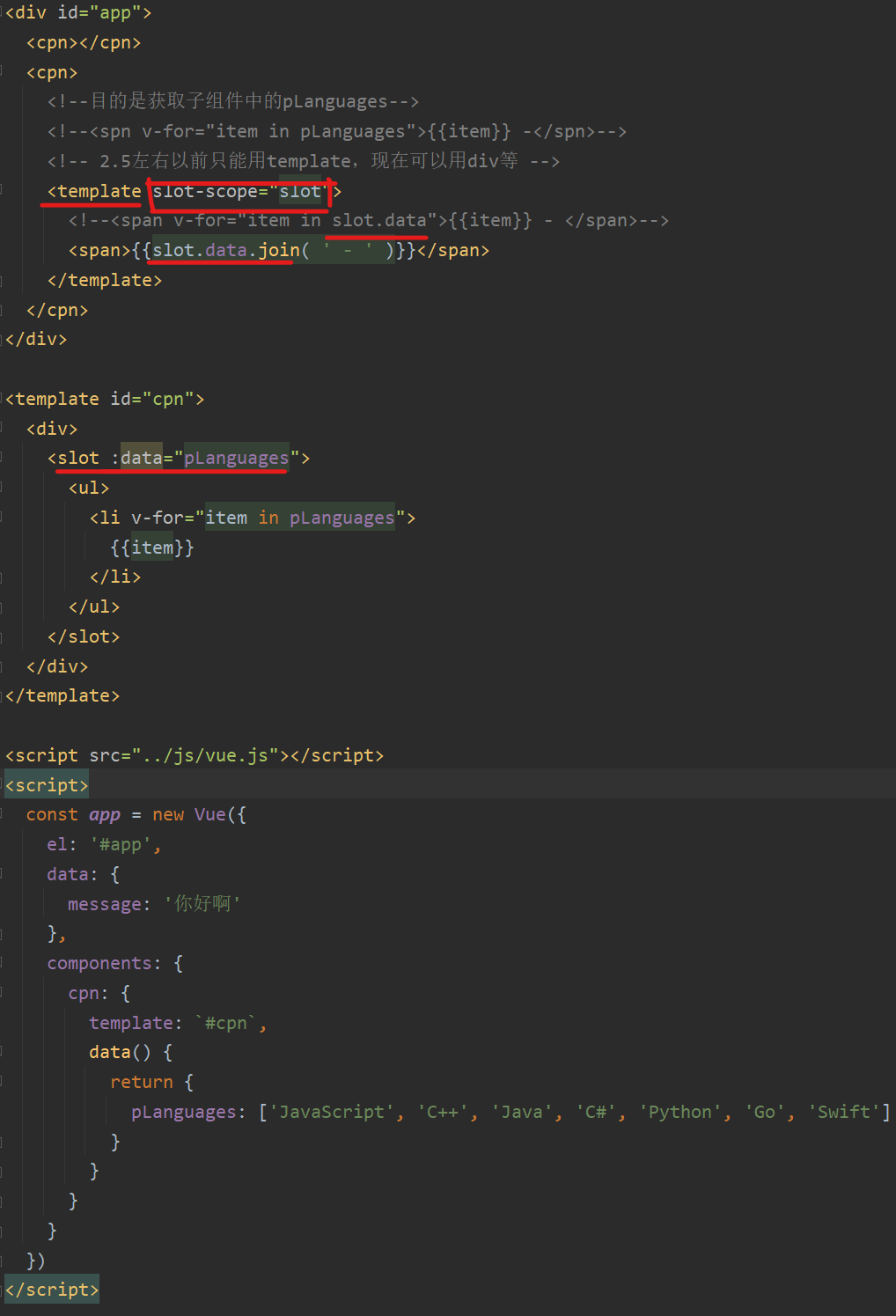Click the 'JavaScript' string in the array
The width and height of the screenshot is (896, 1316).
point(332,1113)
